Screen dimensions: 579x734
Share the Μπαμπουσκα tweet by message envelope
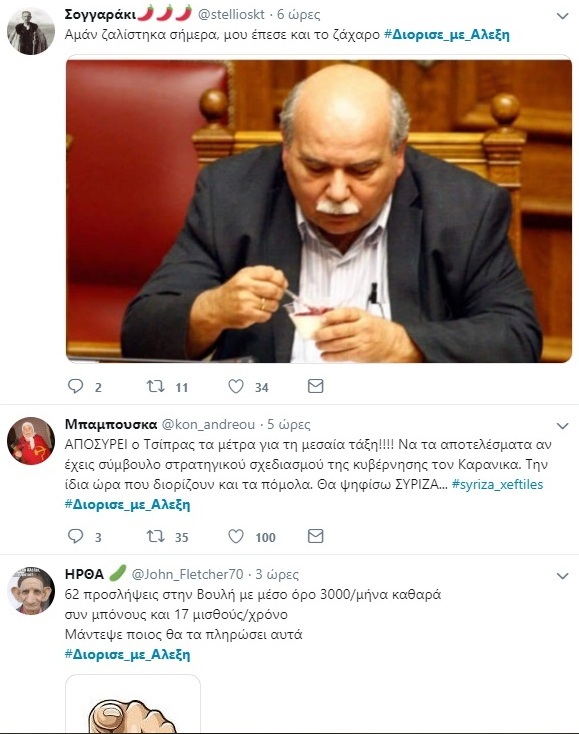pyautogui.click(x=315, y=536)
